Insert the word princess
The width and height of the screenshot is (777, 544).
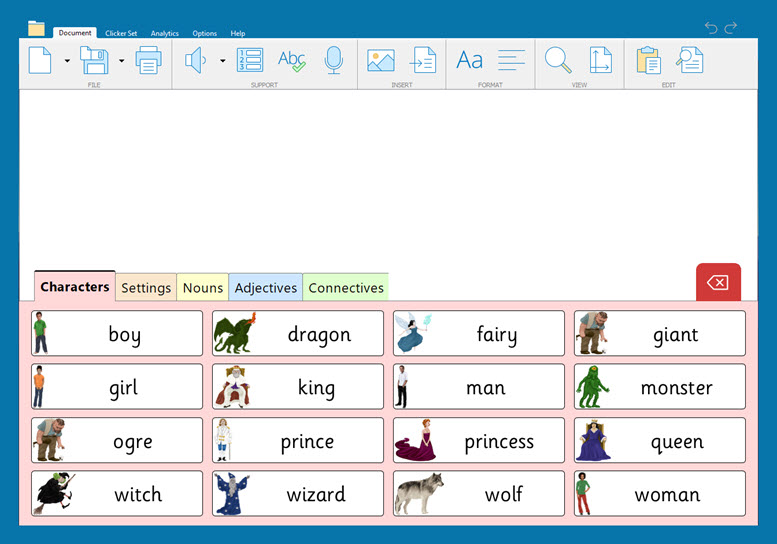click(x=479, y=441)
